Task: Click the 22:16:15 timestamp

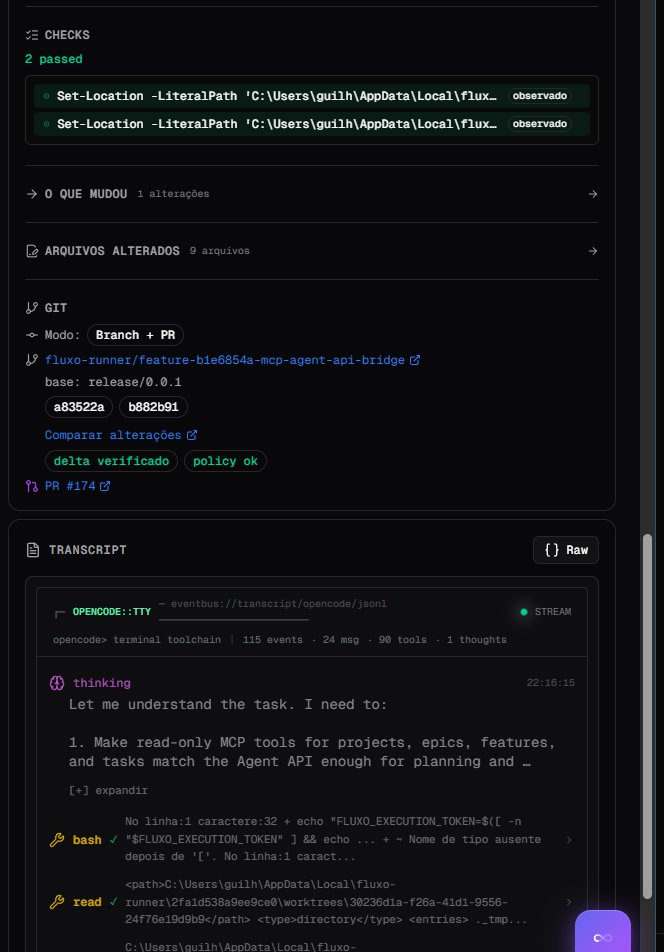Action: tap(551, 683)
